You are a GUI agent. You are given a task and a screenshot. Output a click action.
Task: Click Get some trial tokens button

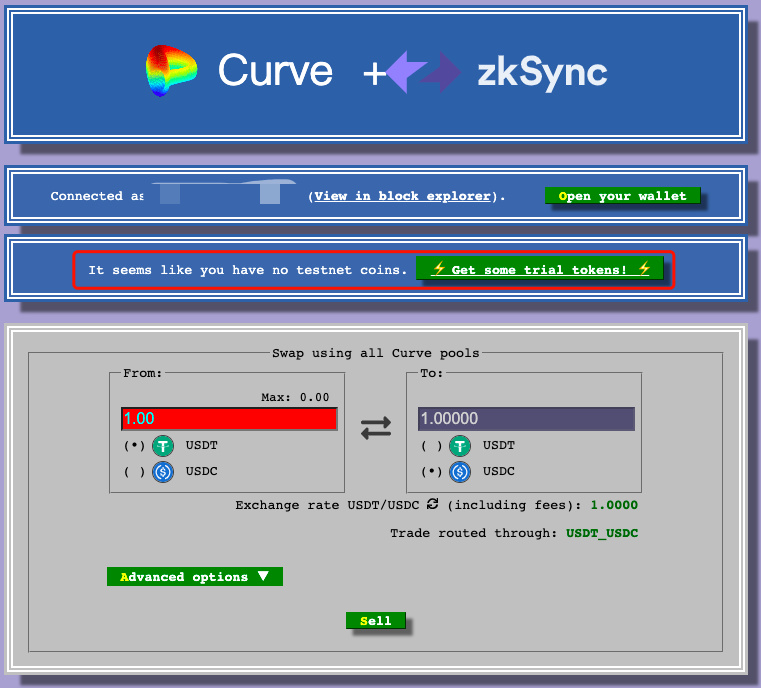click(x=540, y=269)
